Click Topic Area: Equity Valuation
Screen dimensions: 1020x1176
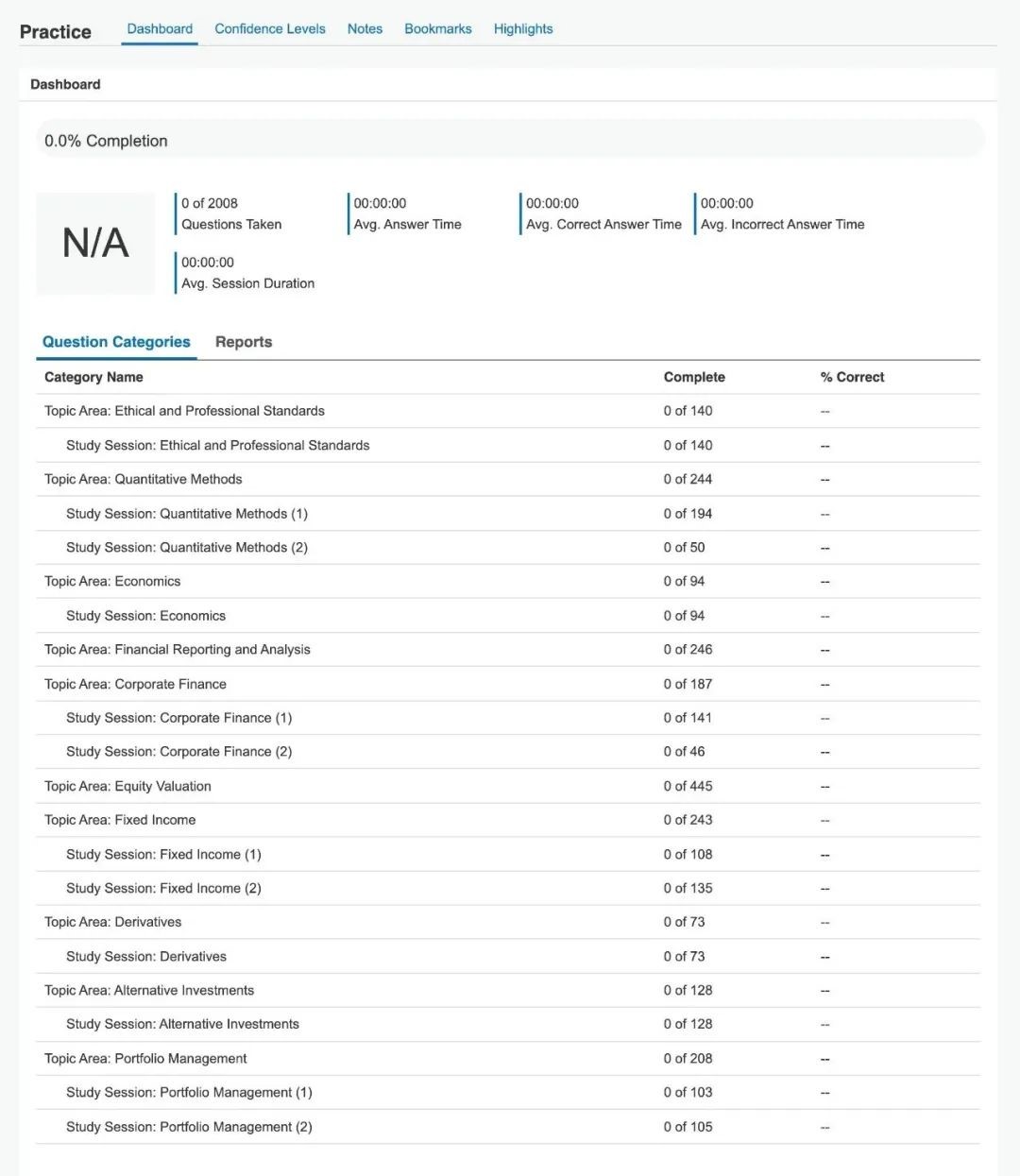tap(127, 786)
